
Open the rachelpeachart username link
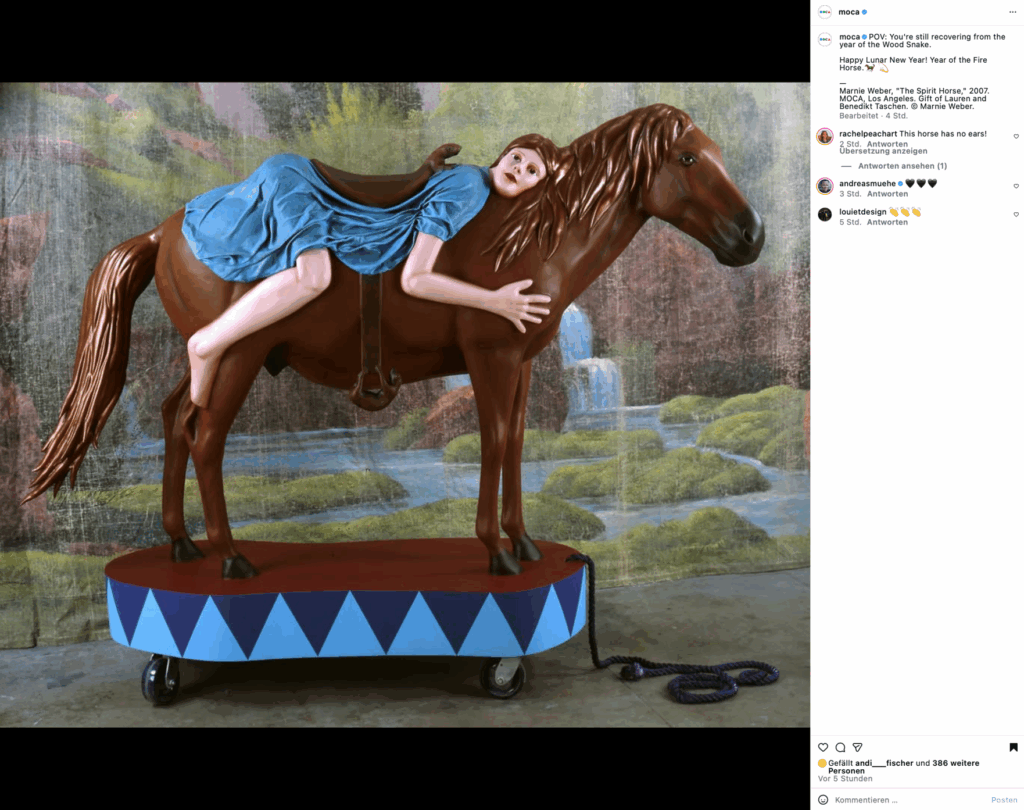868,133
